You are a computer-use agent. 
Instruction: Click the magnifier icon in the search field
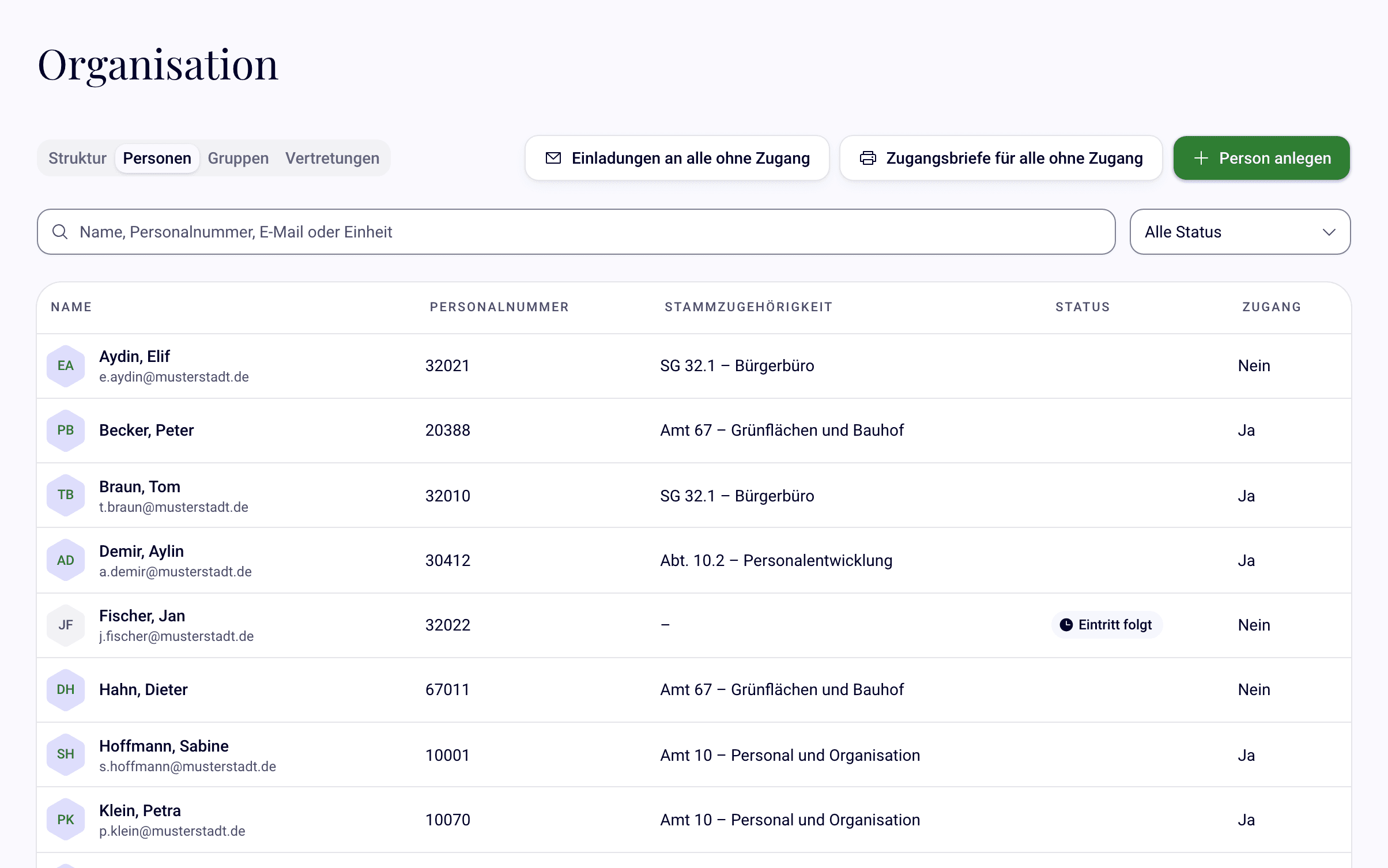(x=60, y=232)
